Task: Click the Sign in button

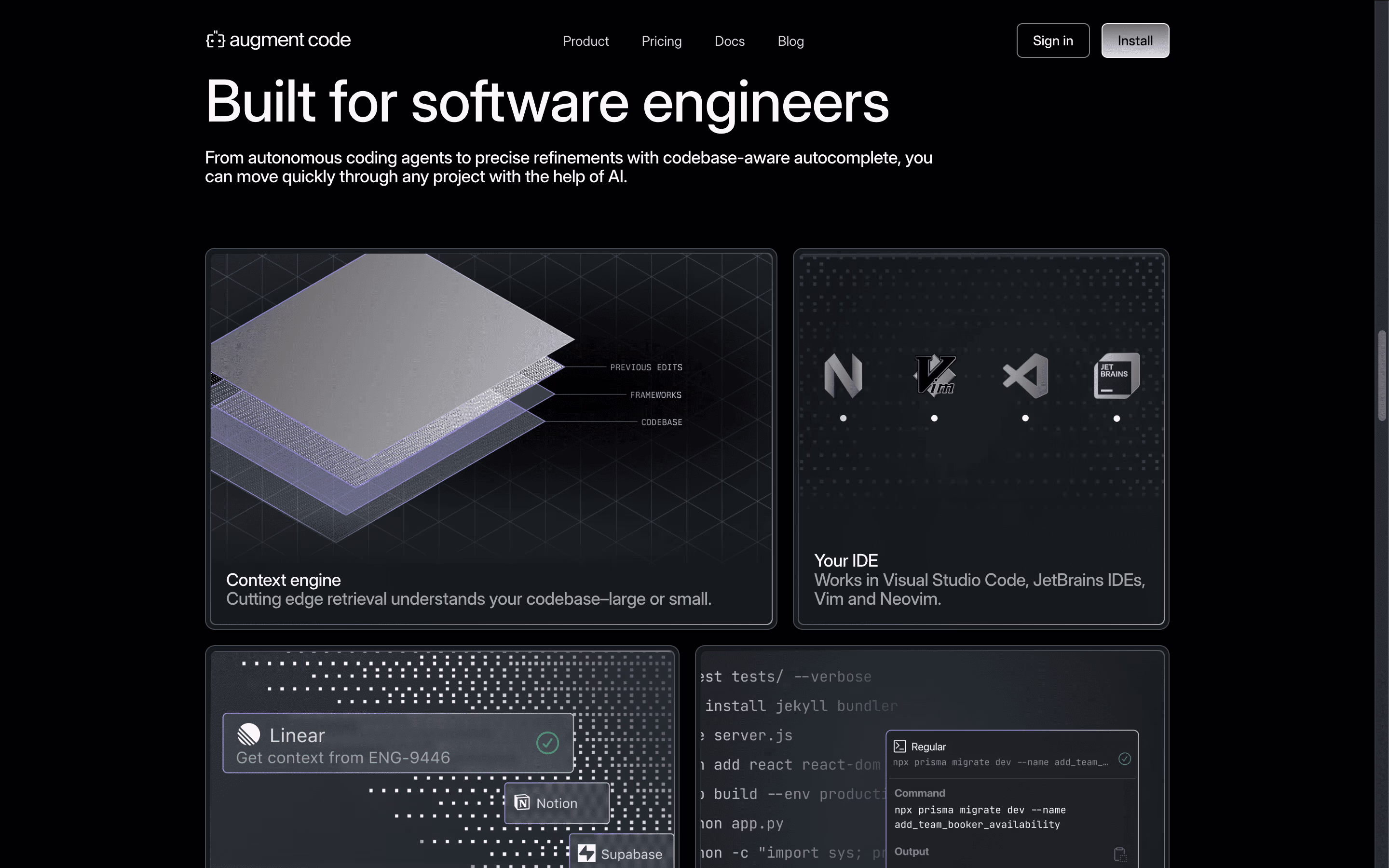Action: [1053, 41]
